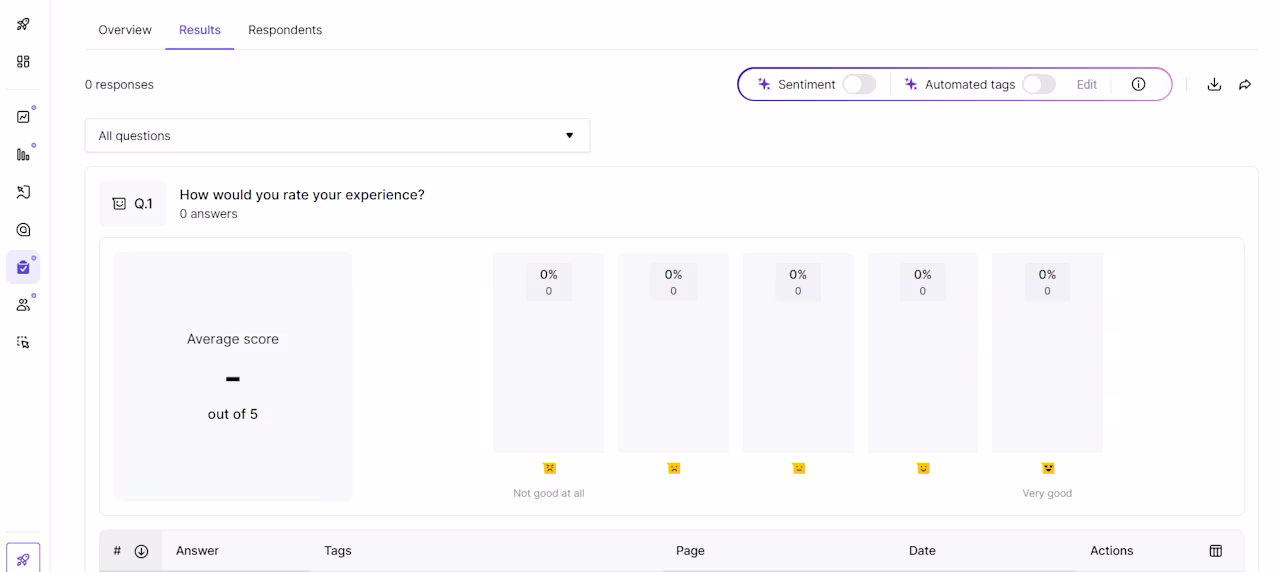Click the 'out of 5' text
1280x572 pixels.
click(x=233, y=414)
